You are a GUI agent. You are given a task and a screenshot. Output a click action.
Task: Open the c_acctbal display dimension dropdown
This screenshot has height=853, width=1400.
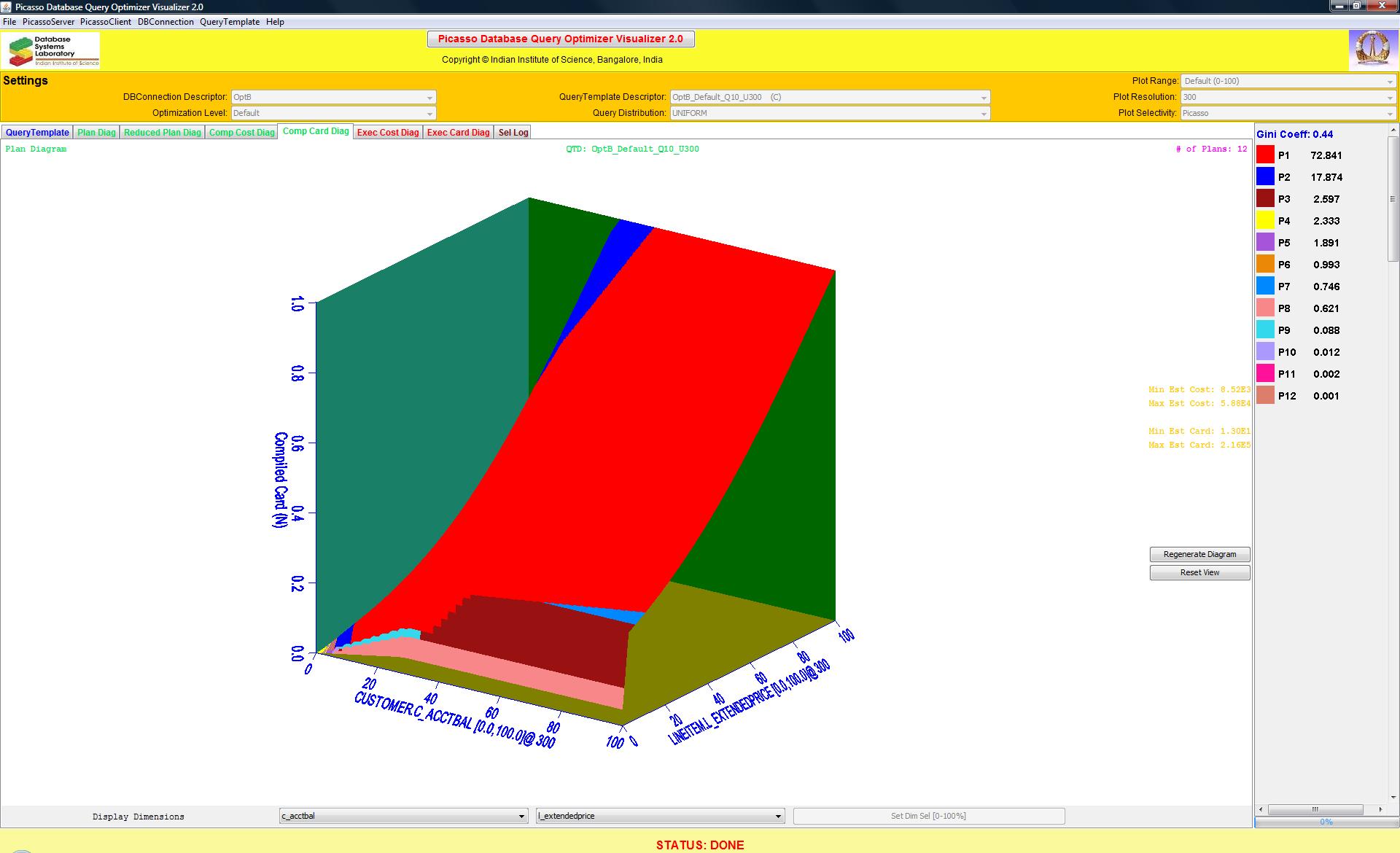(403, 816)
